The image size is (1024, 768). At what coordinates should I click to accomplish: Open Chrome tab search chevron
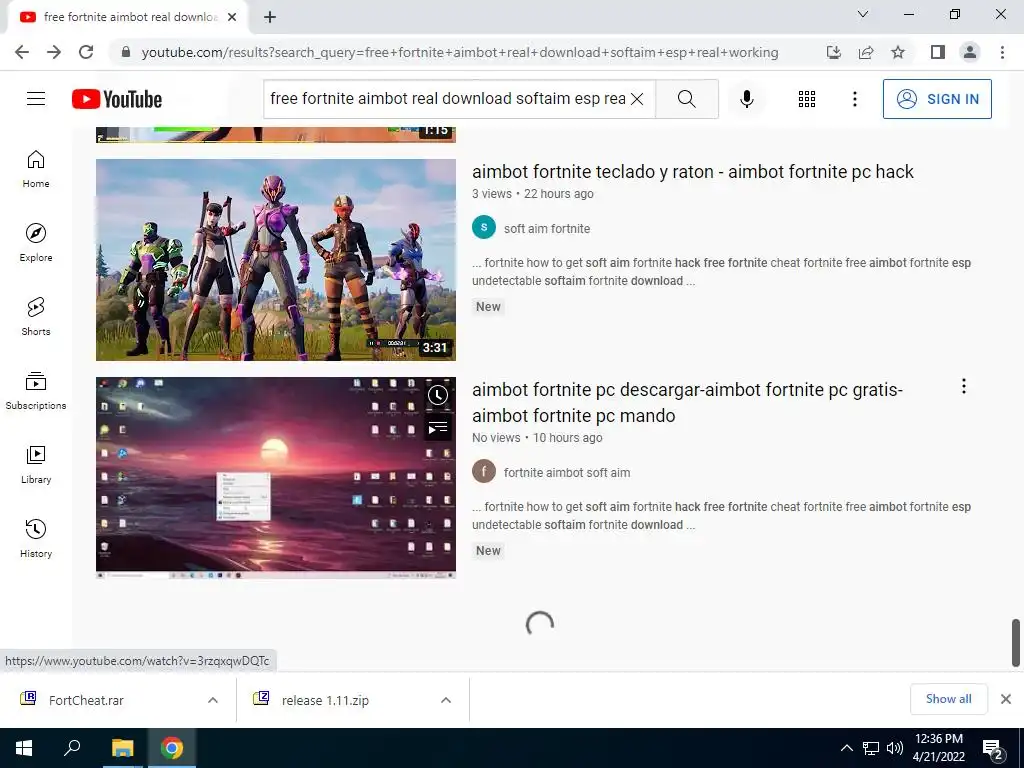(863, 14)
